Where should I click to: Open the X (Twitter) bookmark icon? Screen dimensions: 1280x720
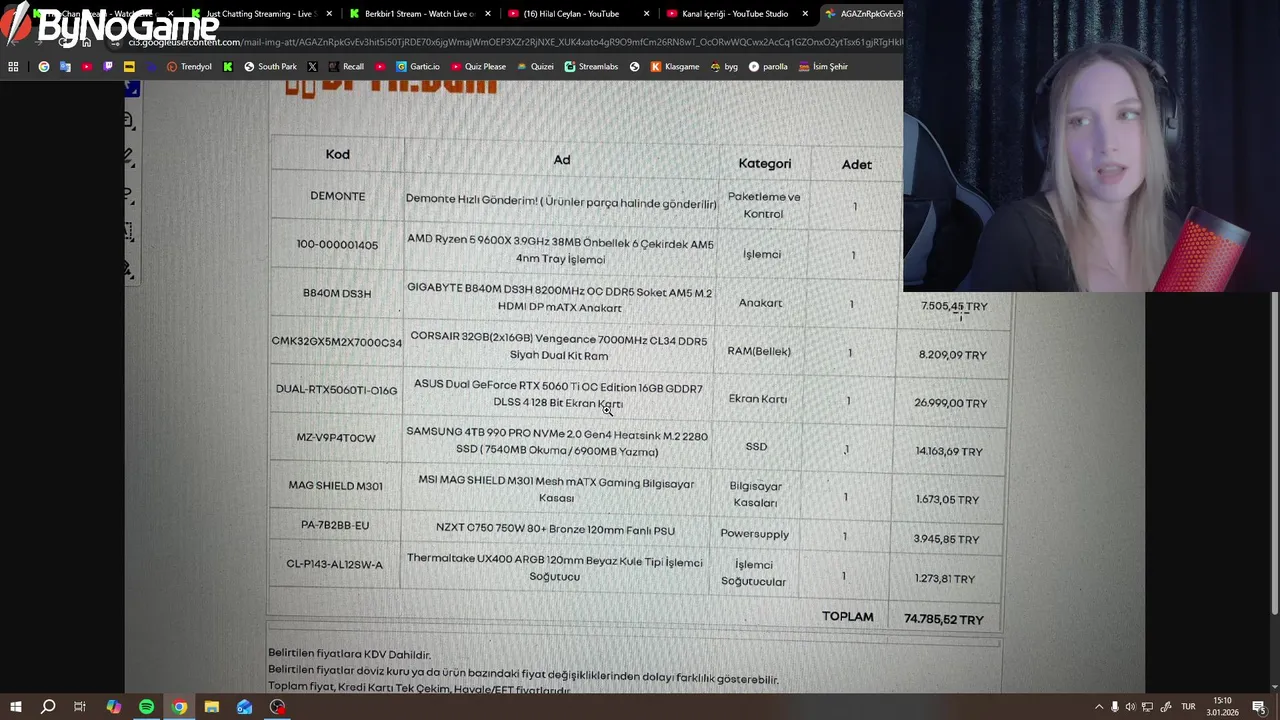tap(312, 67)
